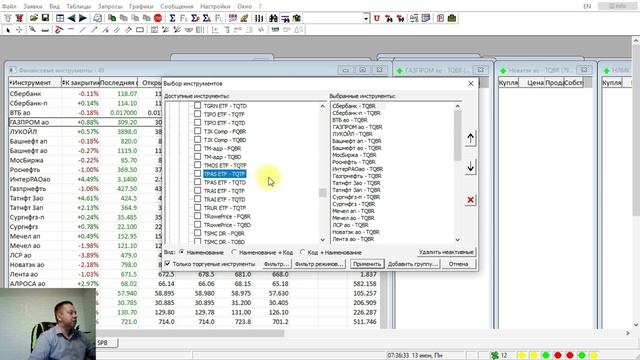Select the arrow pointer drawing tool

coord(8,30)
